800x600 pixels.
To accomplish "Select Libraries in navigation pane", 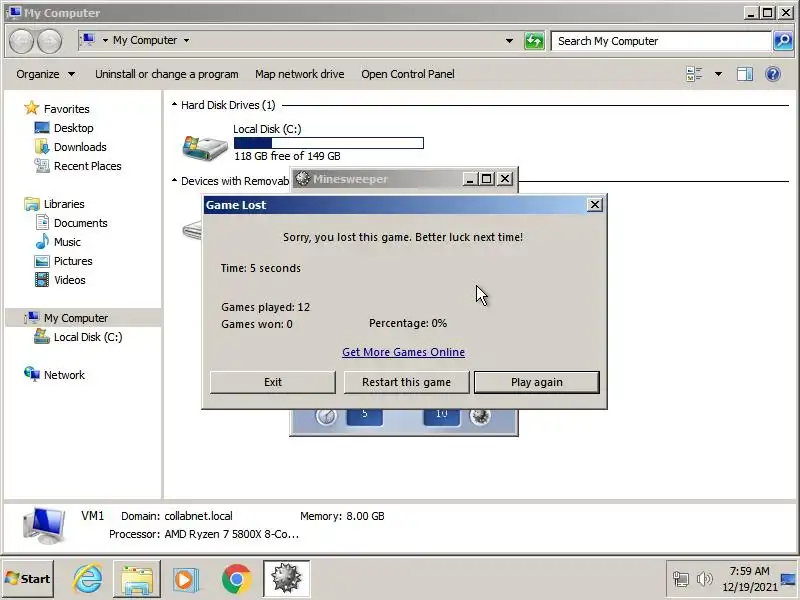I will pyautogui.click(x=64, y=204).
